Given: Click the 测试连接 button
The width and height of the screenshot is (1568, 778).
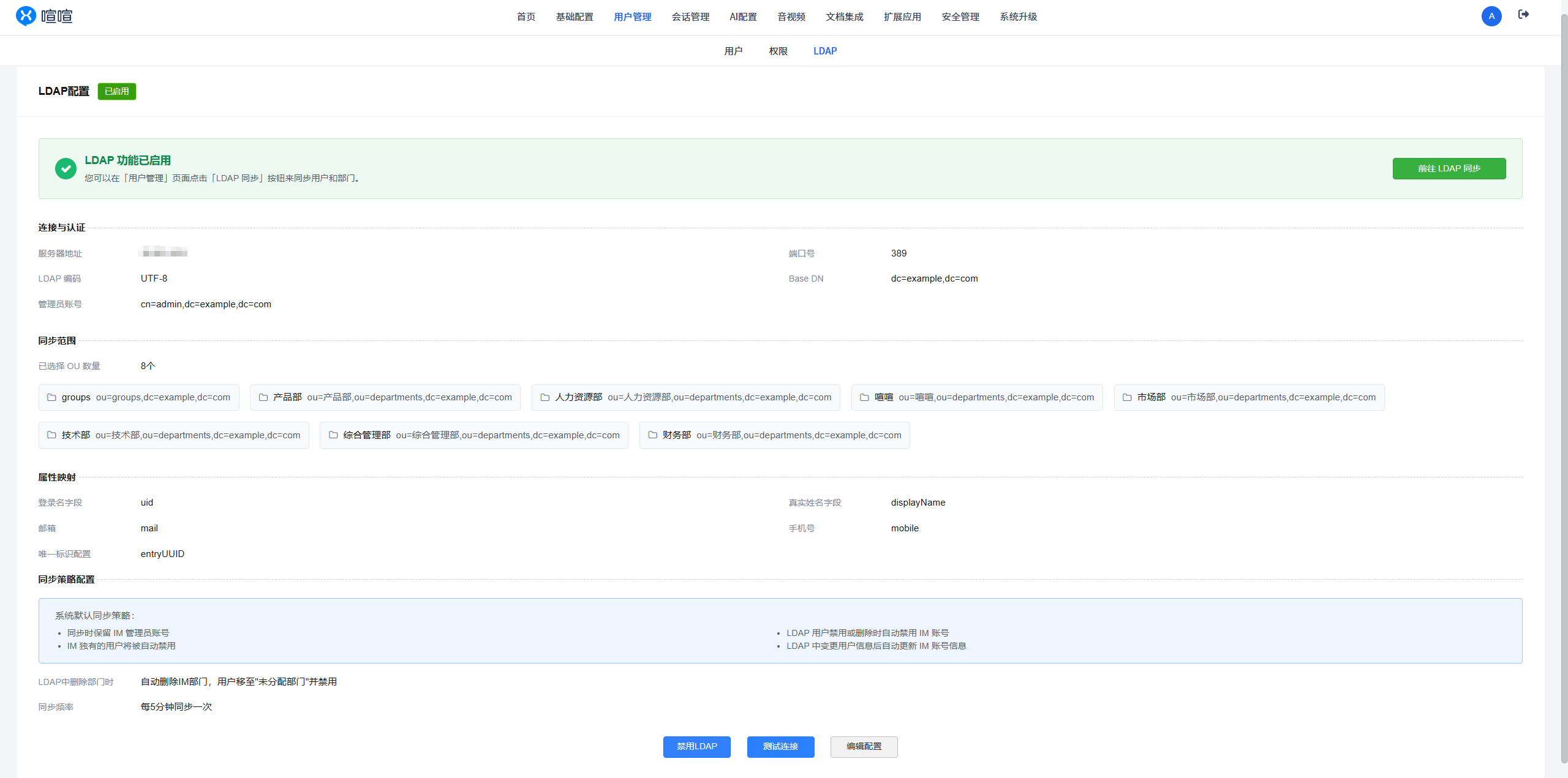Looking at the screenshot, I should (780, 747).
